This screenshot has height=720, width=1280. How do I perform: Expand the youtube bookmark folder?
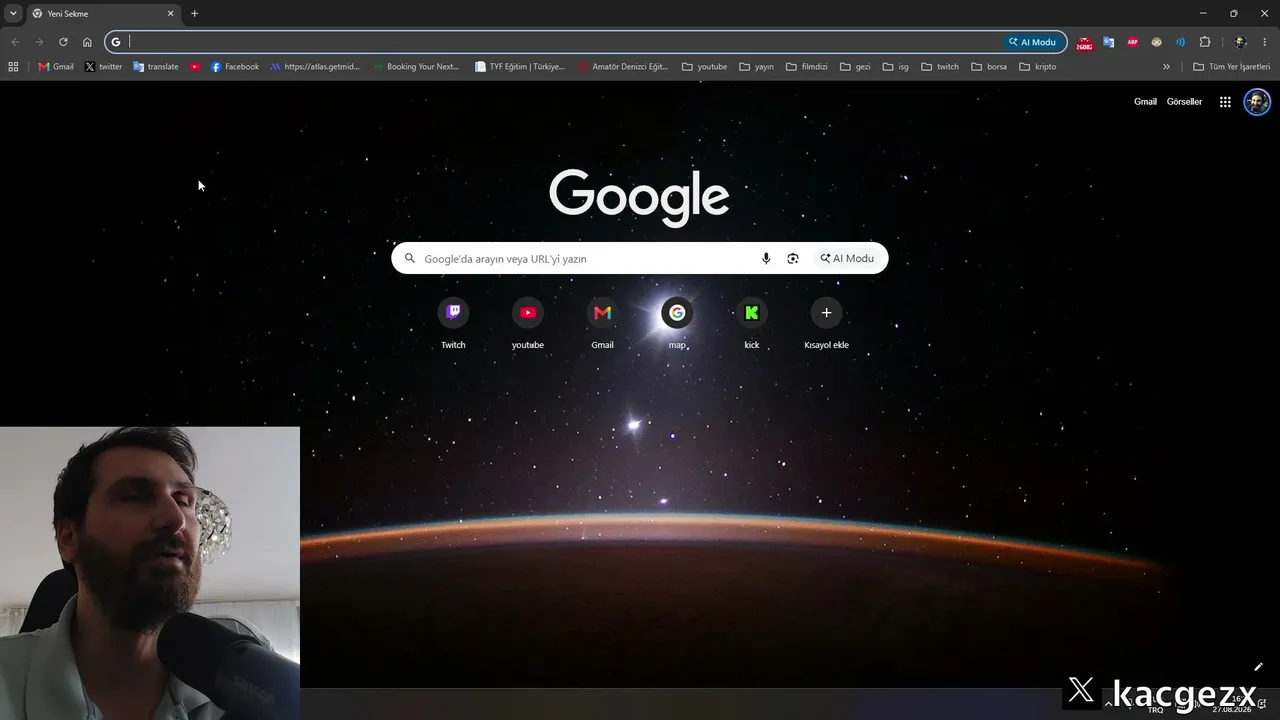click(704, 67)
